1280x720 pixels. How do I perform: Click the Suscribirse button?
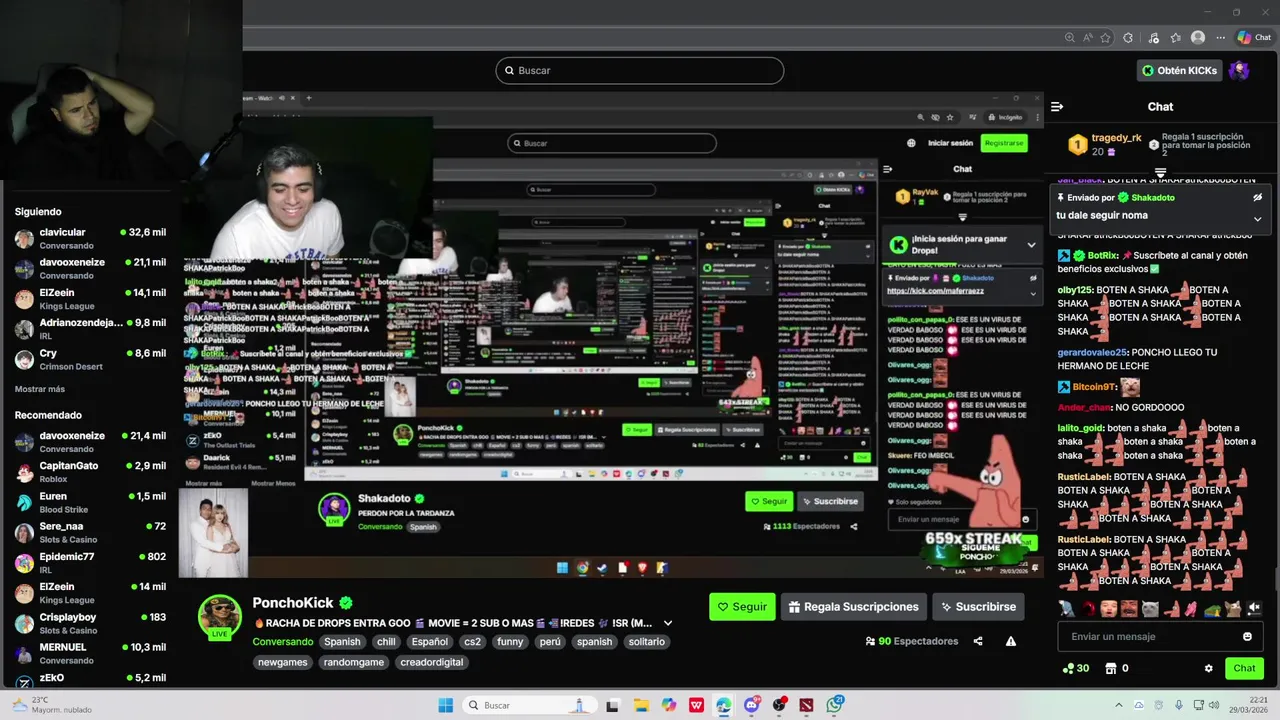[x=976, y=606]
